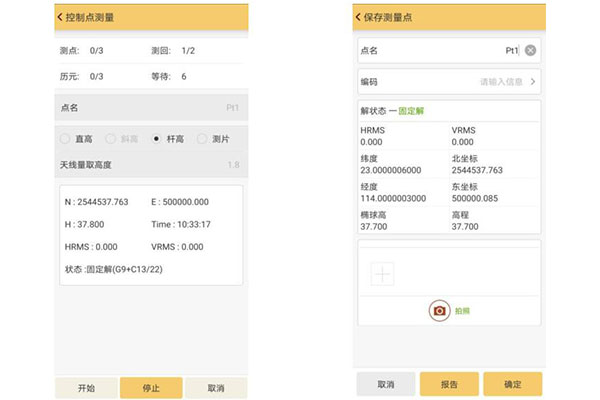
Task: Select the 直高 radio button
Action: coord(65,139)
